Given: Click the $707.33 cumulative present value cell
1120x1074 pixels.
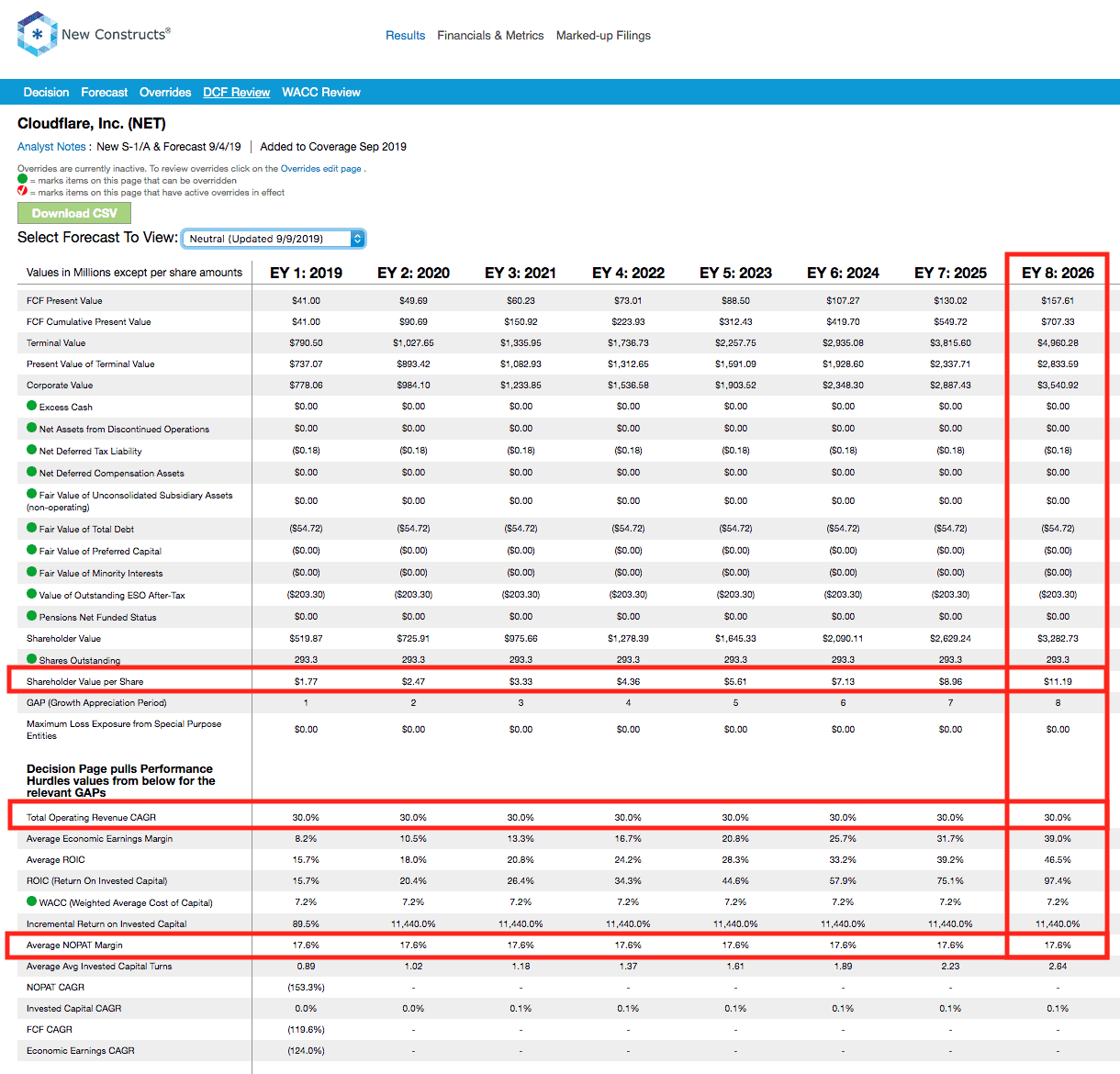Looking at the screenshot, I should [1058, 322].
